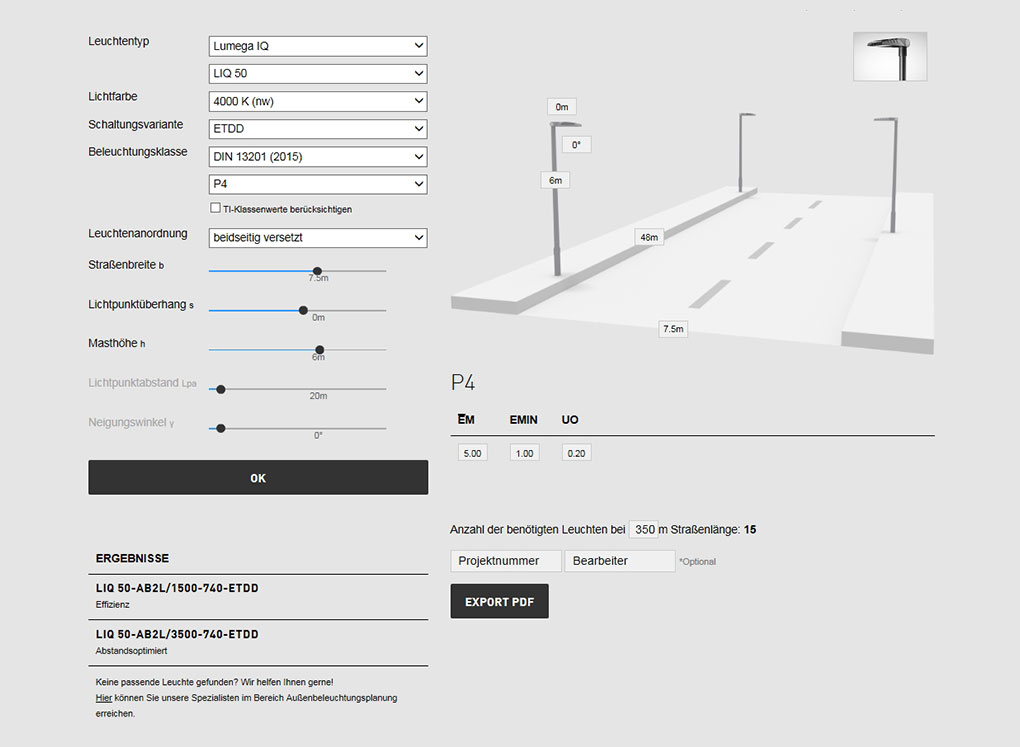Open the P4 lighting class dropdown
1020x747 pixels.
[x=318, y=184]
